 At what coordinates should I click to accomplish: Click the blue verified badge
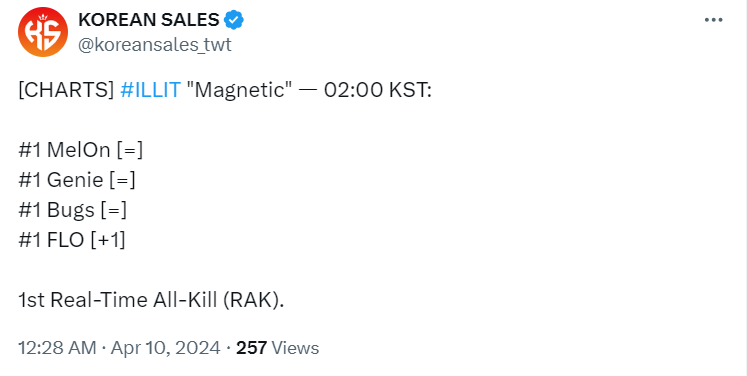(x=234, y=20)
